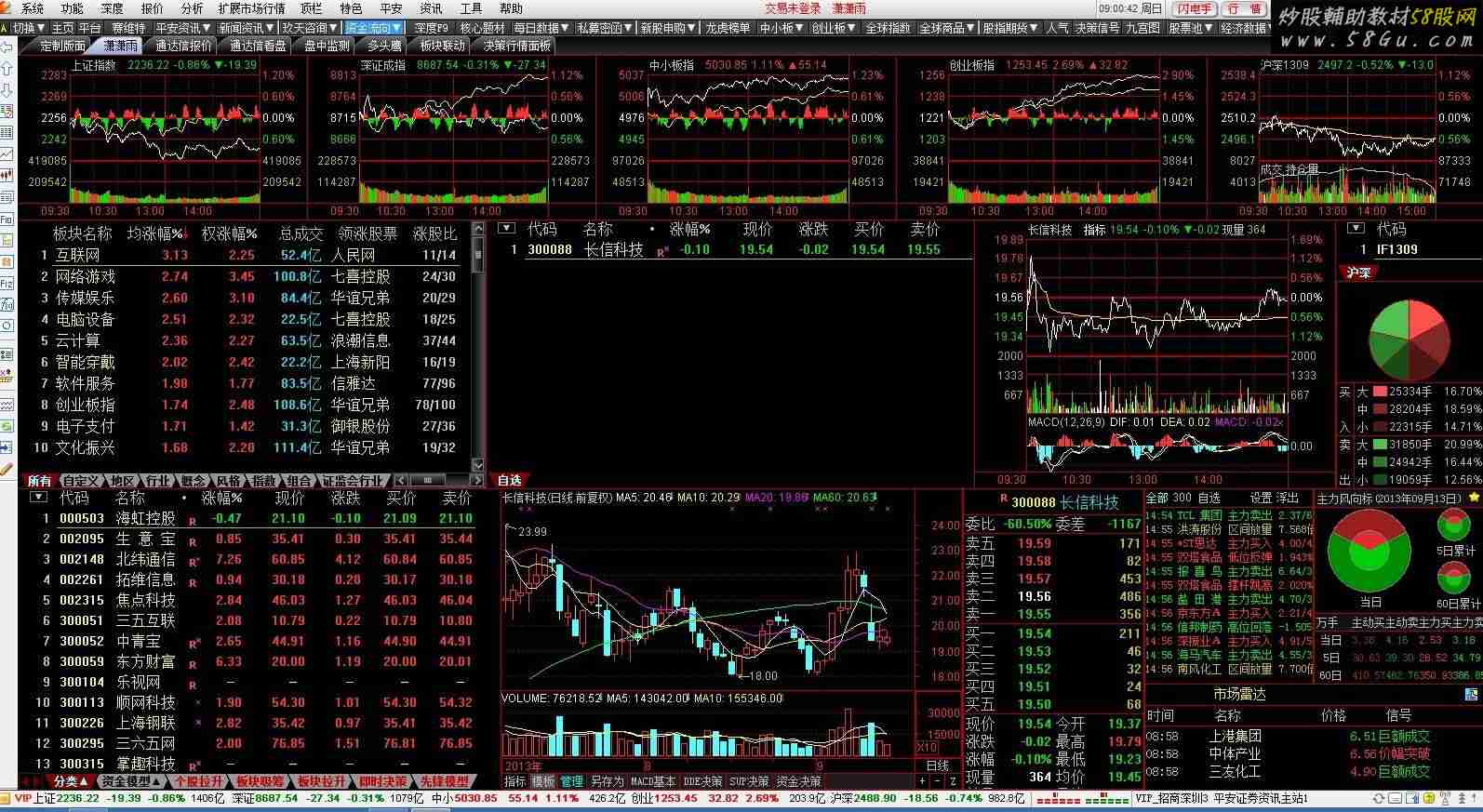Click 主页 toolbar button
This screenshot has height=812, width=1483.
(62, 28)
